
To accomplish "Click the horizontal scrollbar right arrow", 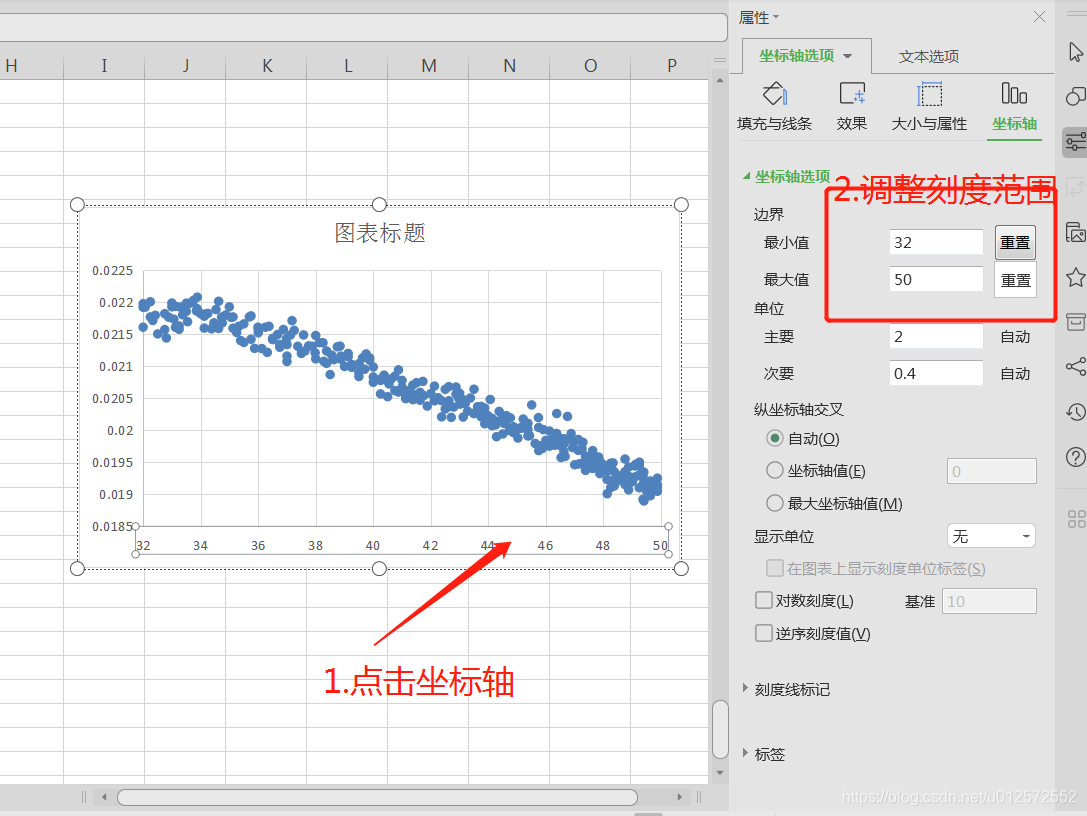I will [679, 797].
